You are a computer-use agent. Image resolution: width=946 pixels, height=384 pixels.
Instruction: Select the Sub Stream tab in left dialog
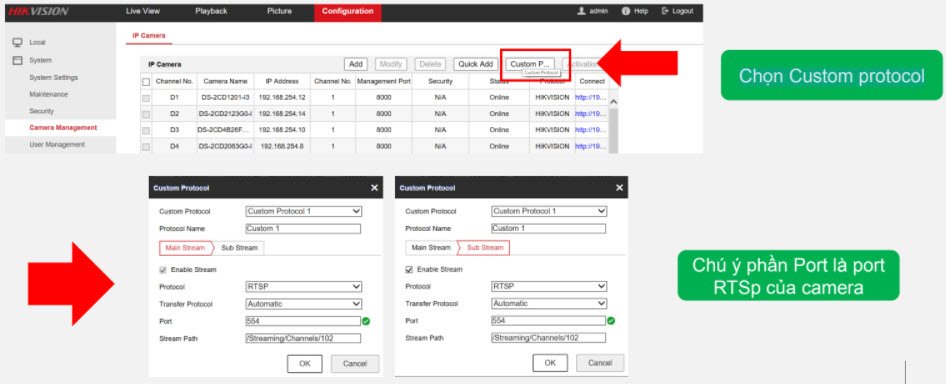(240, 248)
